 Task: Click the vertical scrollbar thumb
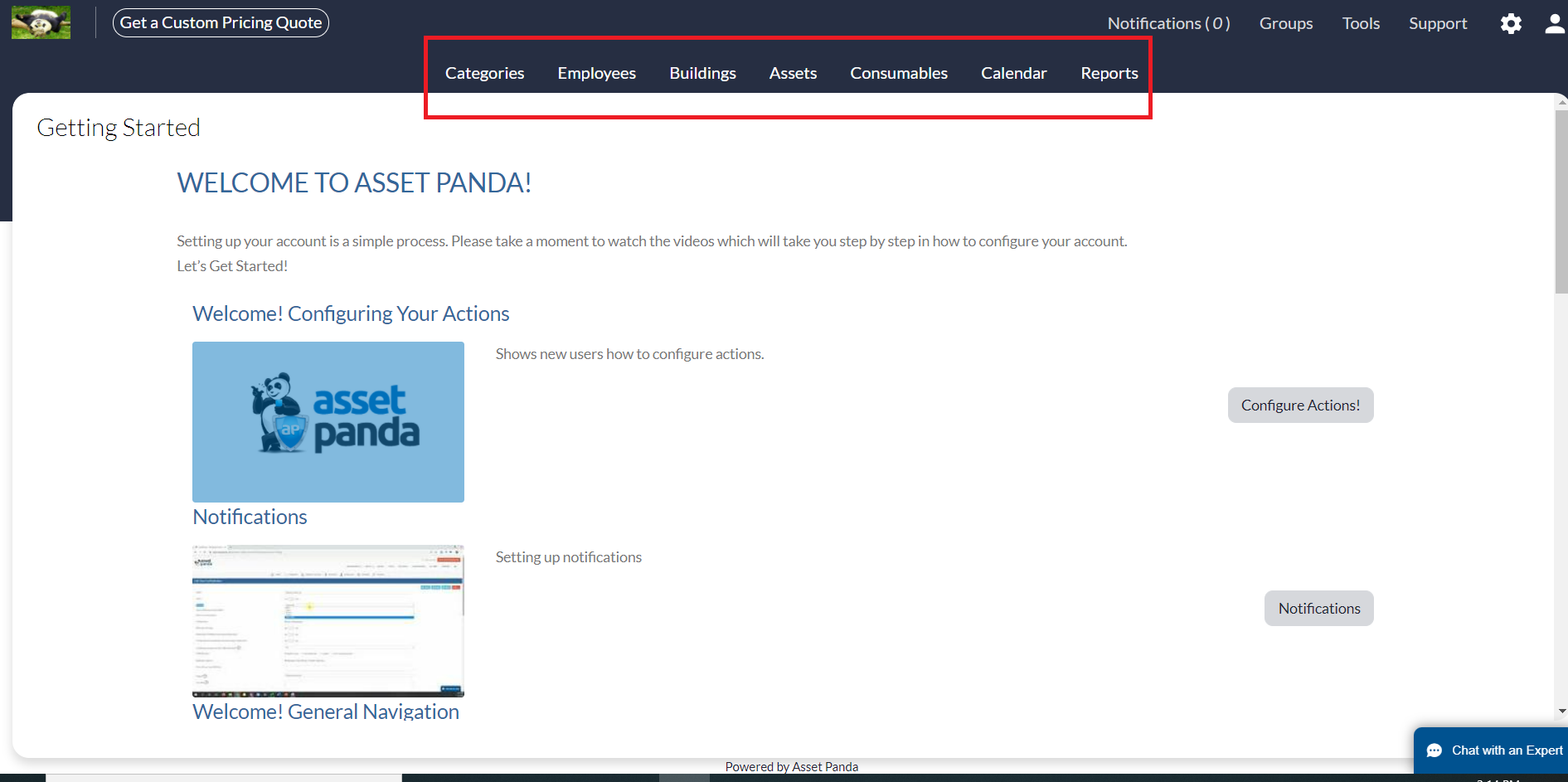[x=1561, y=202]
